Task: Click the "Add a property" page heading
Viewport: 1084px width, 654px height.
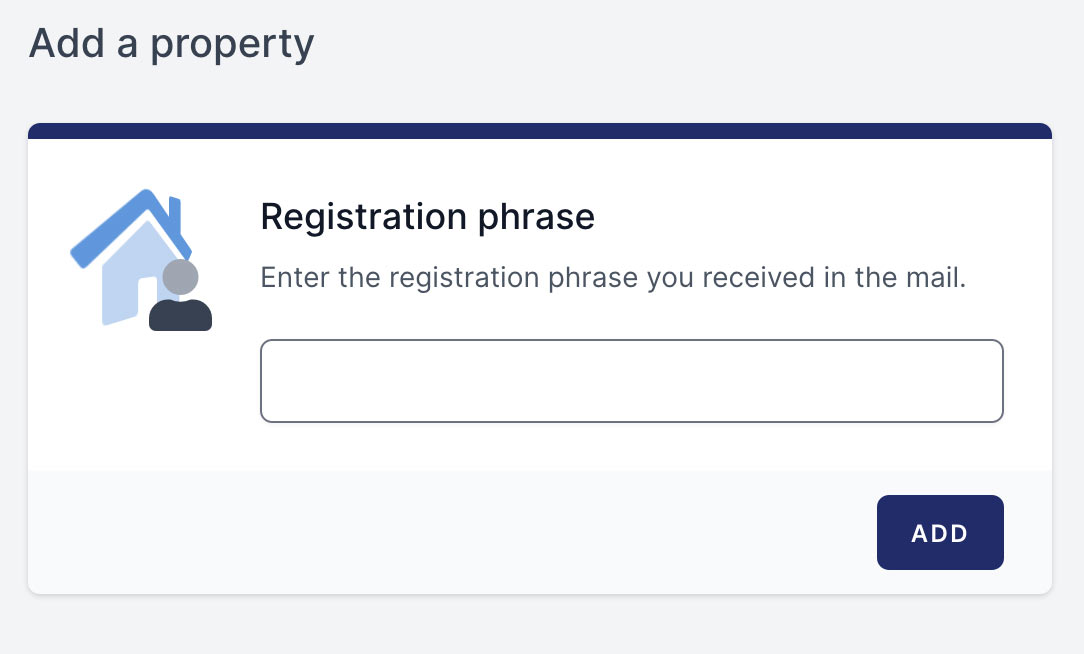Action: point(171,44)
